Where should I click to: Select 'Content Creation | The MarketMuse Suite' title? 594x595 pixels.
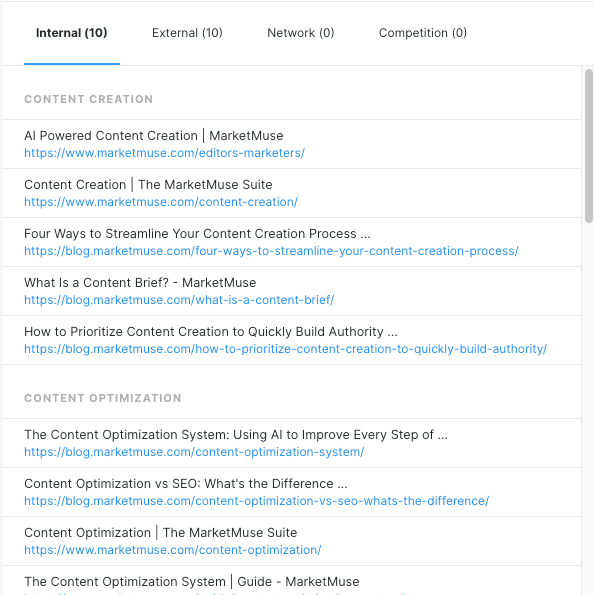pyautogui.click(x=148, y=185)
